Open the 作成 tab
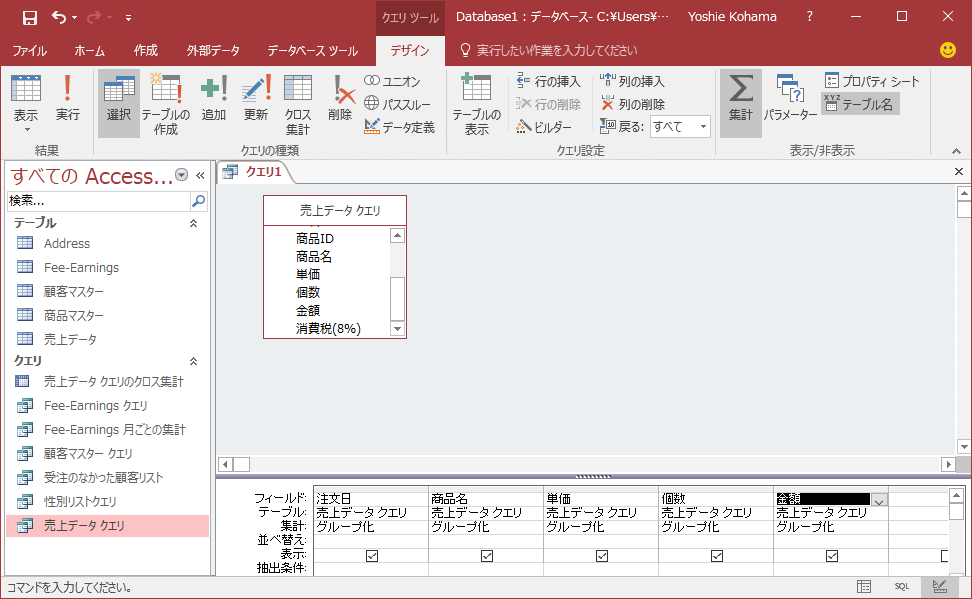This screenshot has height=599, width=972. coord(146,51)
